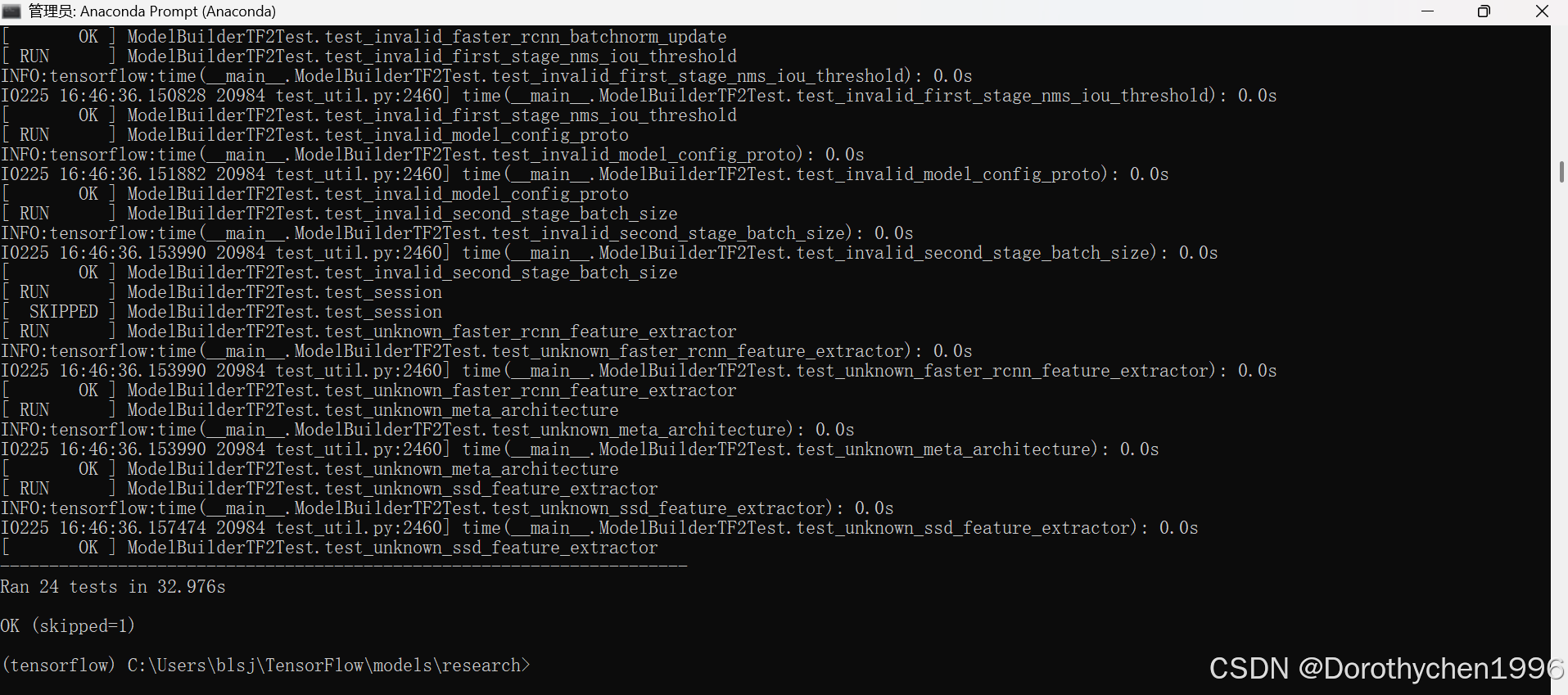Image resolution: width=1568 pixels, height=695 pixels.
Task: Click the SKIPPED test_session log line
Action: pos(221,311)
